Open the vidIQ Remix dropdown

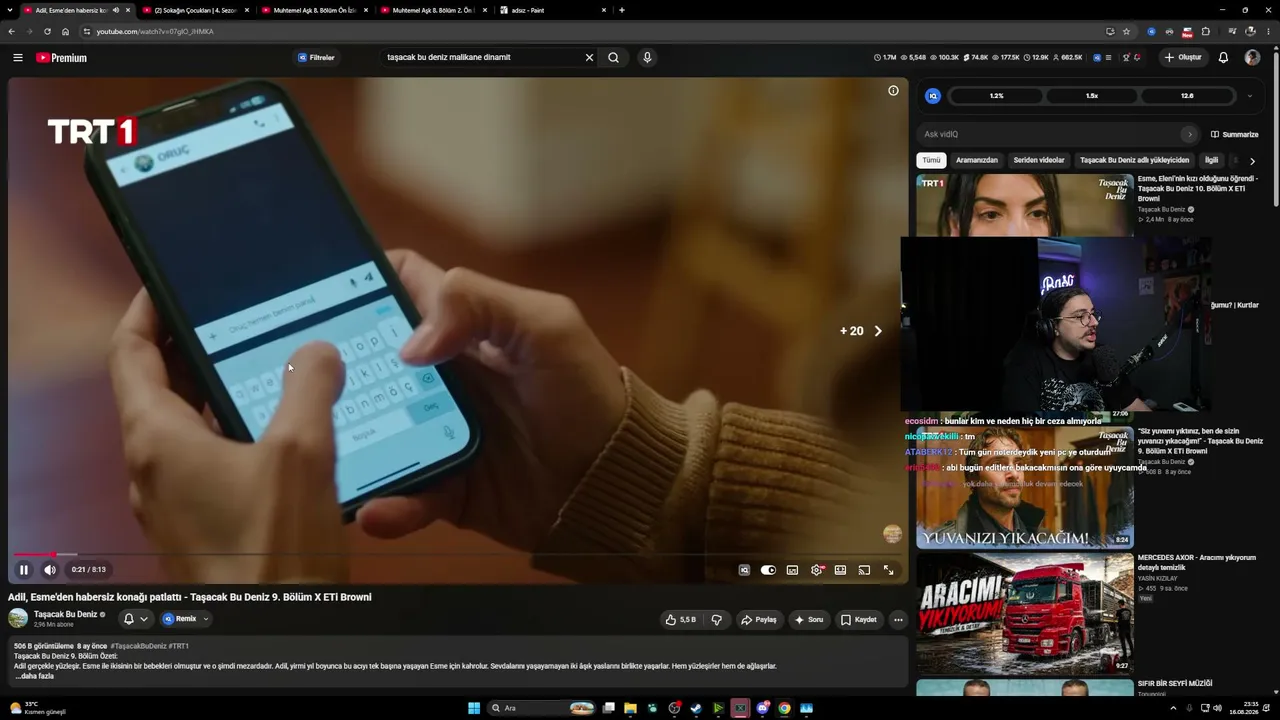point(186,619)
